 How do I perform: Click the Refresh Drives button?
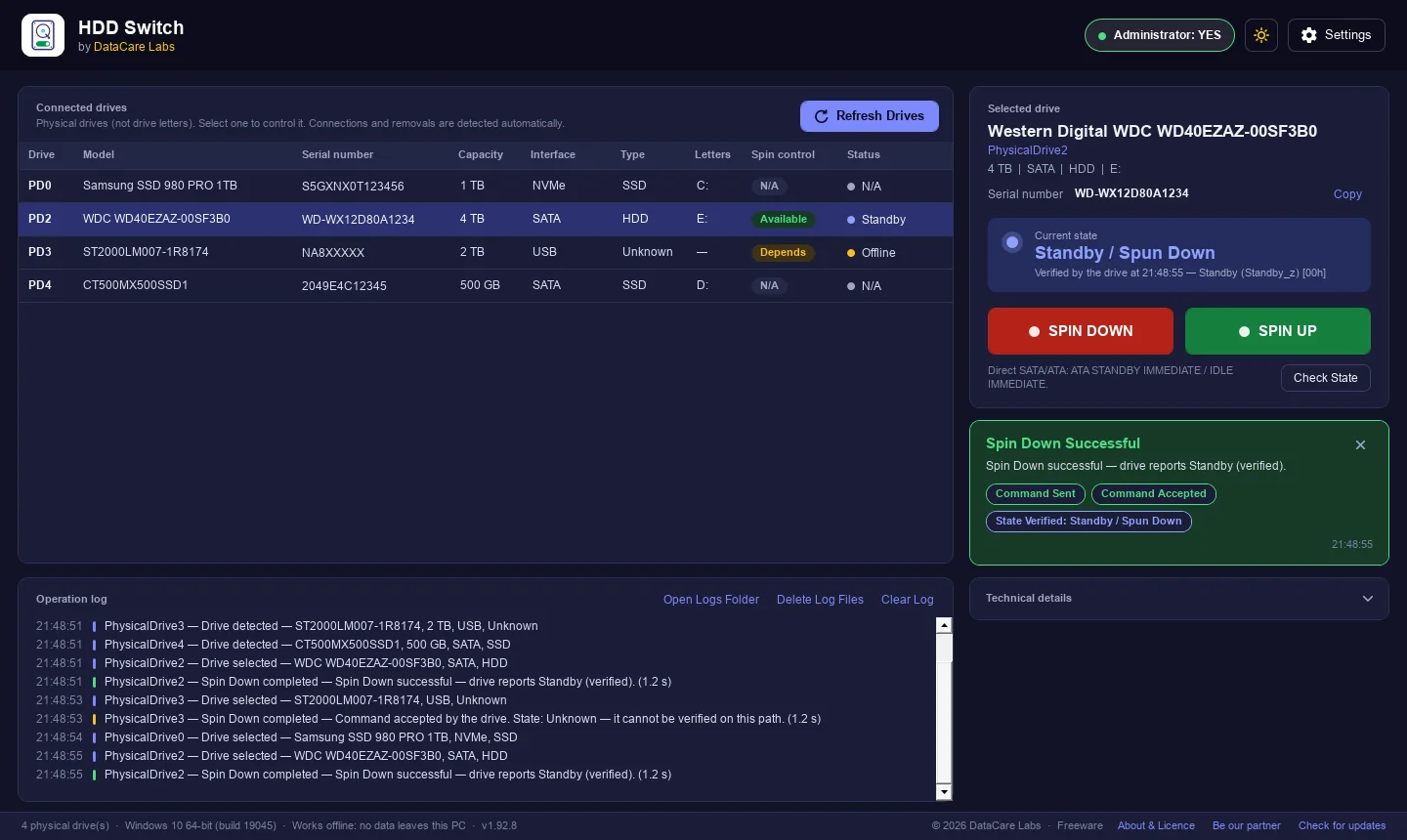point(870,116)
